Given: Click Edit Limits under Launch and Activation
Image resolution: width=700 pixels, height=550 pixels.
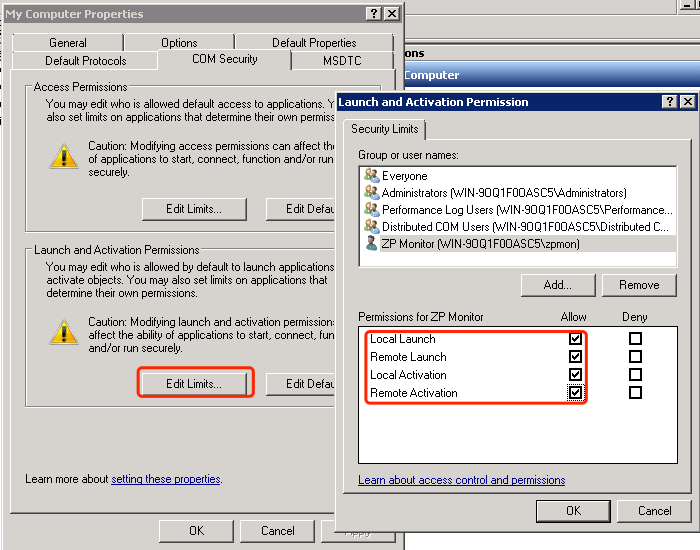Looking at the screenshot, I should point(194,383).
